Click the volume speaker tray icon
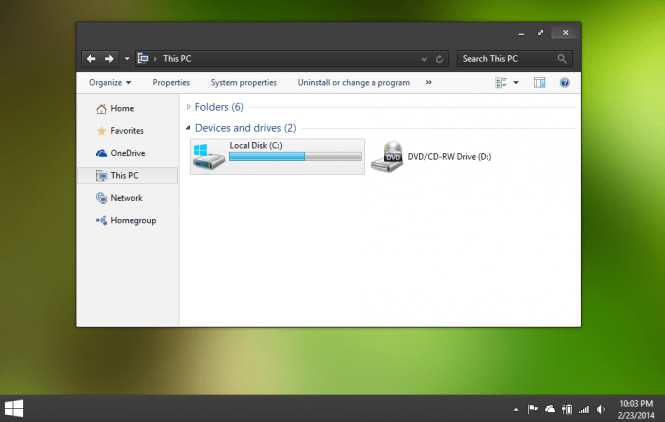Viewport: 665px width, 422px height. pos(600,408)
